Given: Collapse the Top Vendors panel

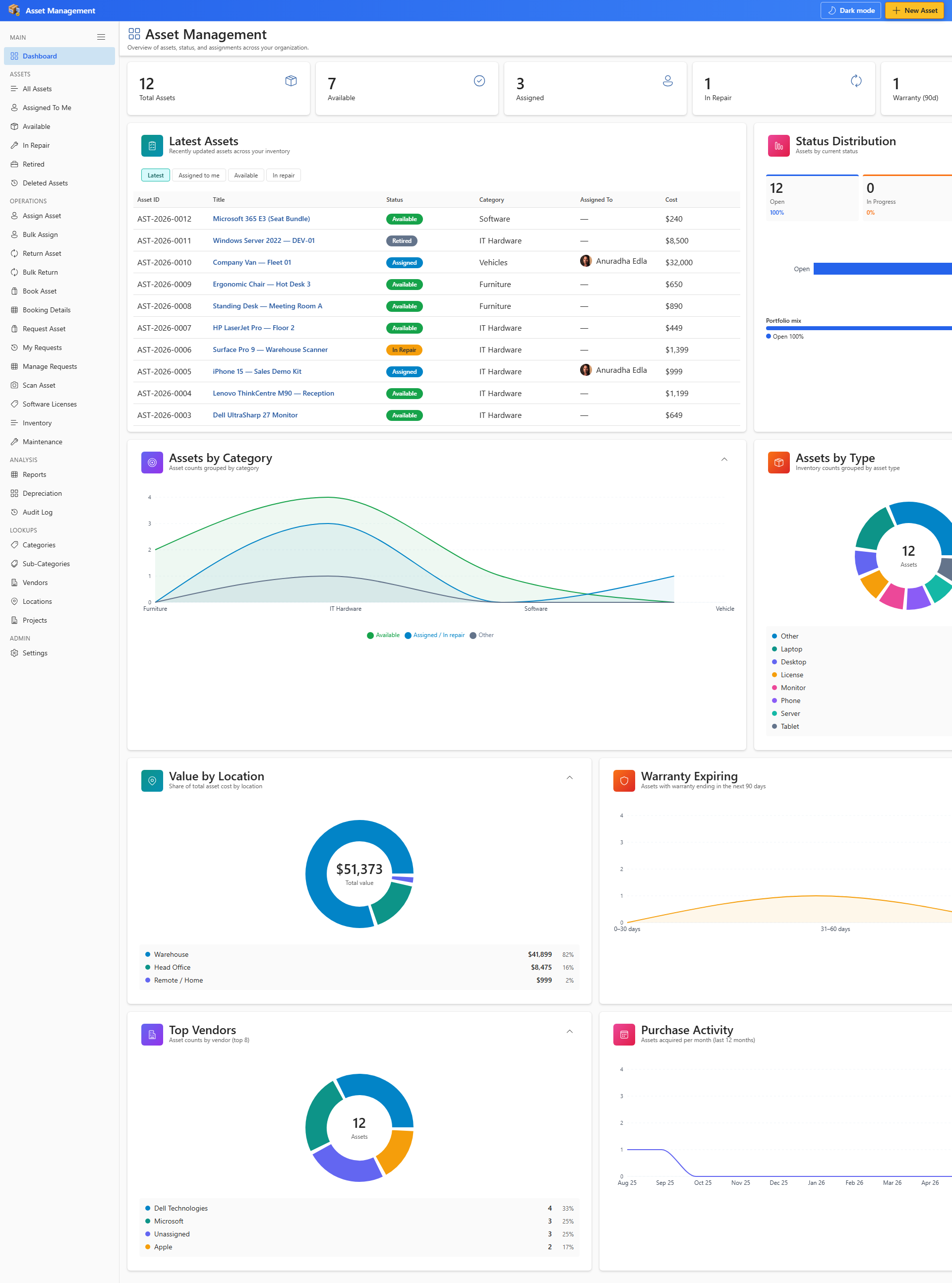Looking at the screenshot, I should (569, 1031).
